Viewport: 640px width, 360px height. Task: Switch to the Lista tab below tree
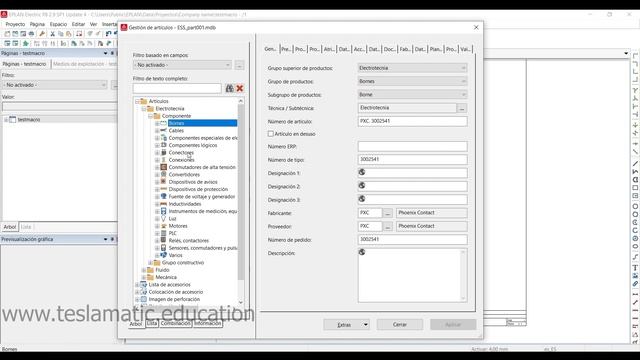pos(152,323)
